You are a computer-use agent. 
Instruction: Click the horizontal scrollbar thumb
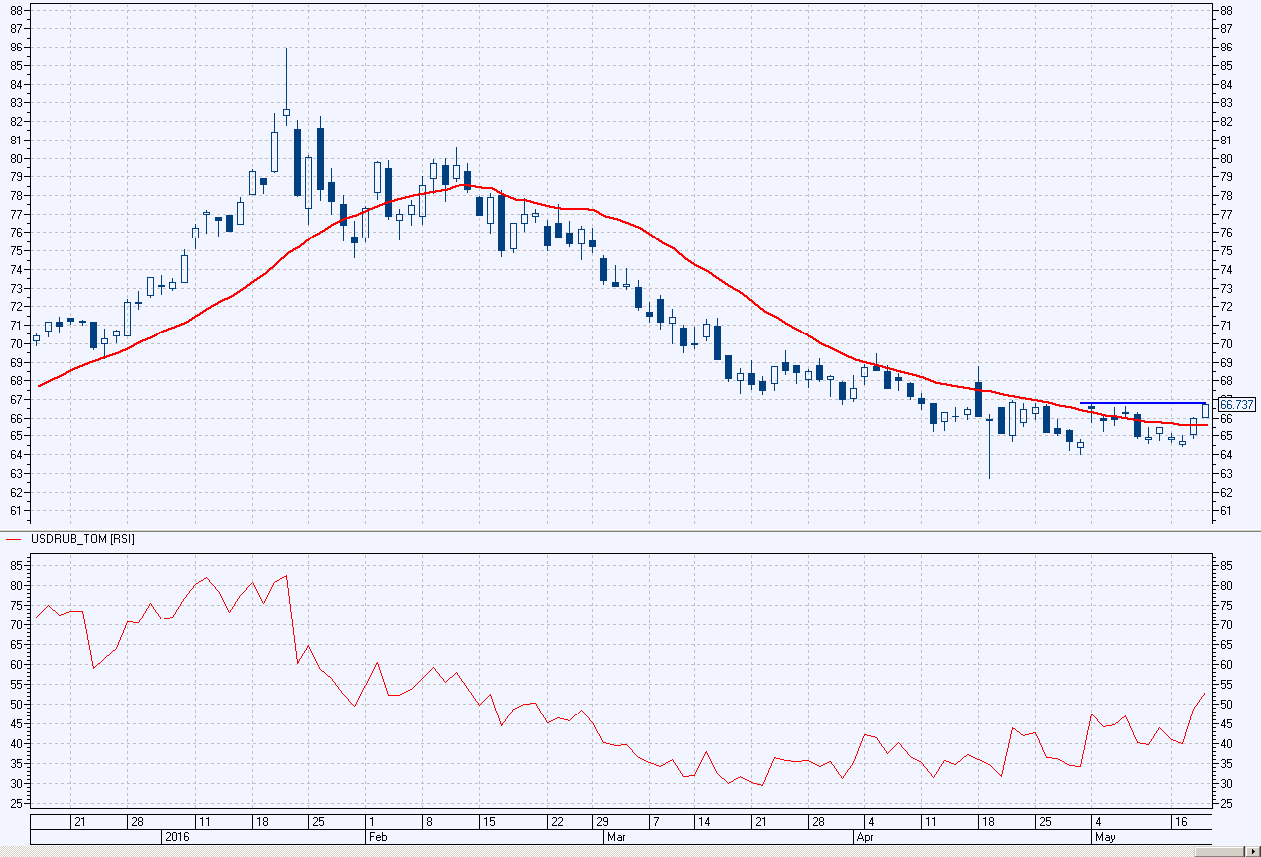pyautogui.click(x=1219, y=851)
